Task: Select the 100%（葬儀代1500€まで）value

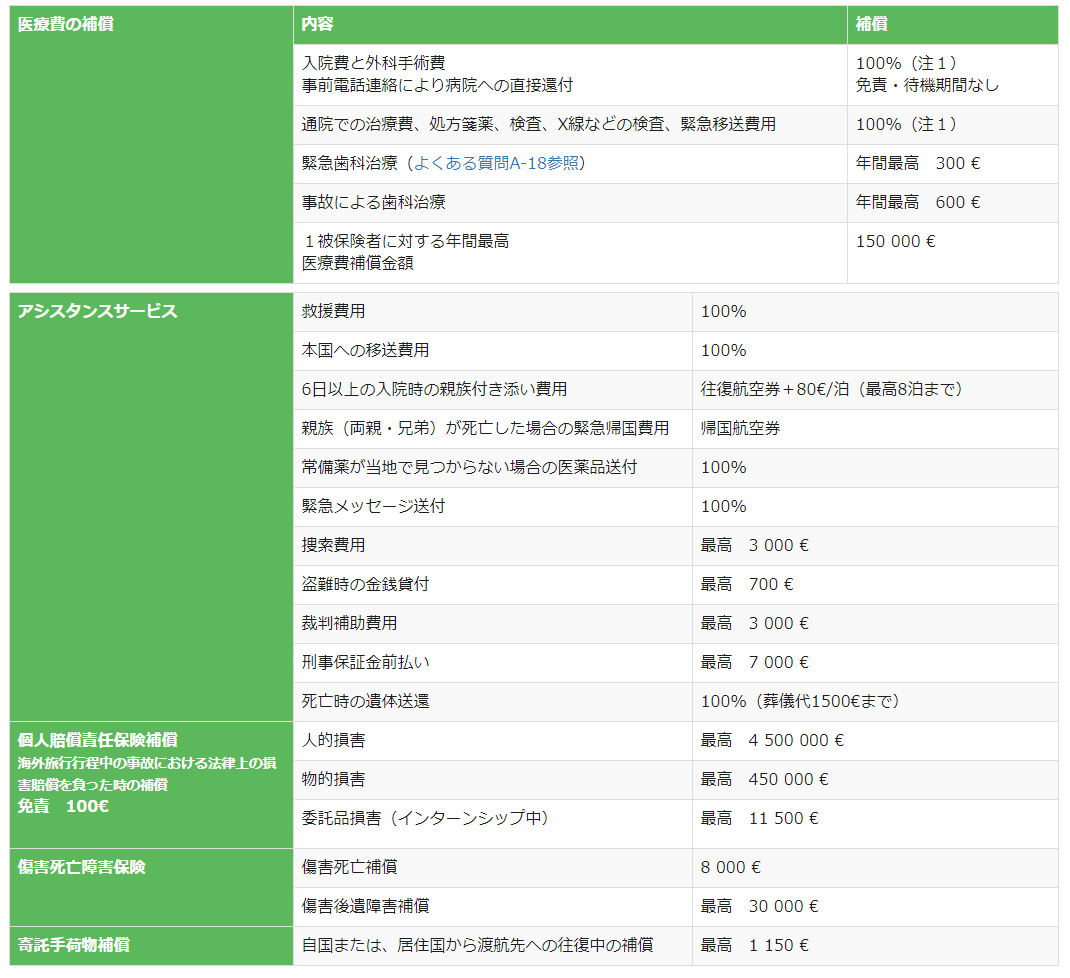Action: click(800, 700)
